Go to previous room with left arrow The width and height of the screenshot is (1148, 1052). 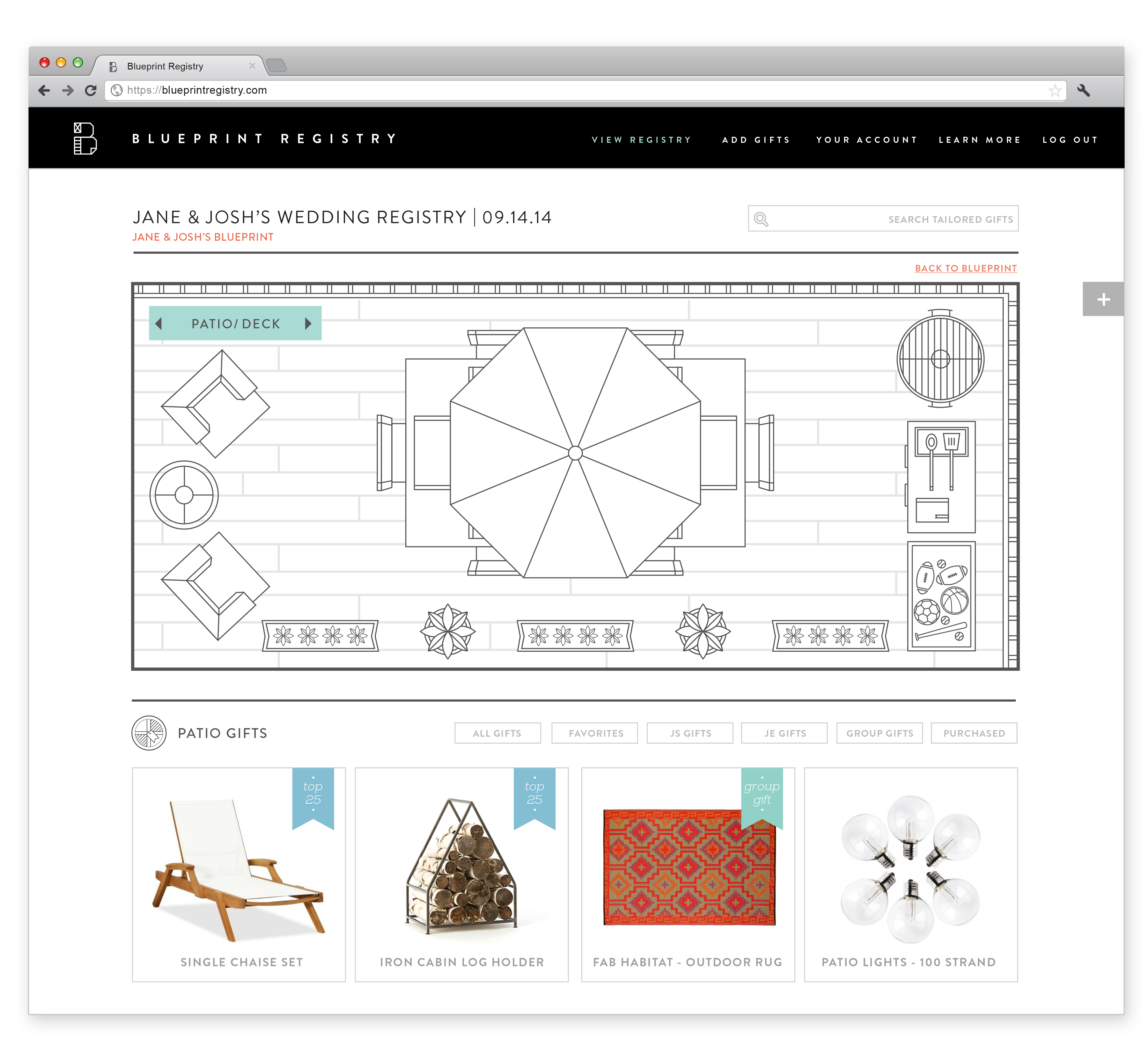159,324
